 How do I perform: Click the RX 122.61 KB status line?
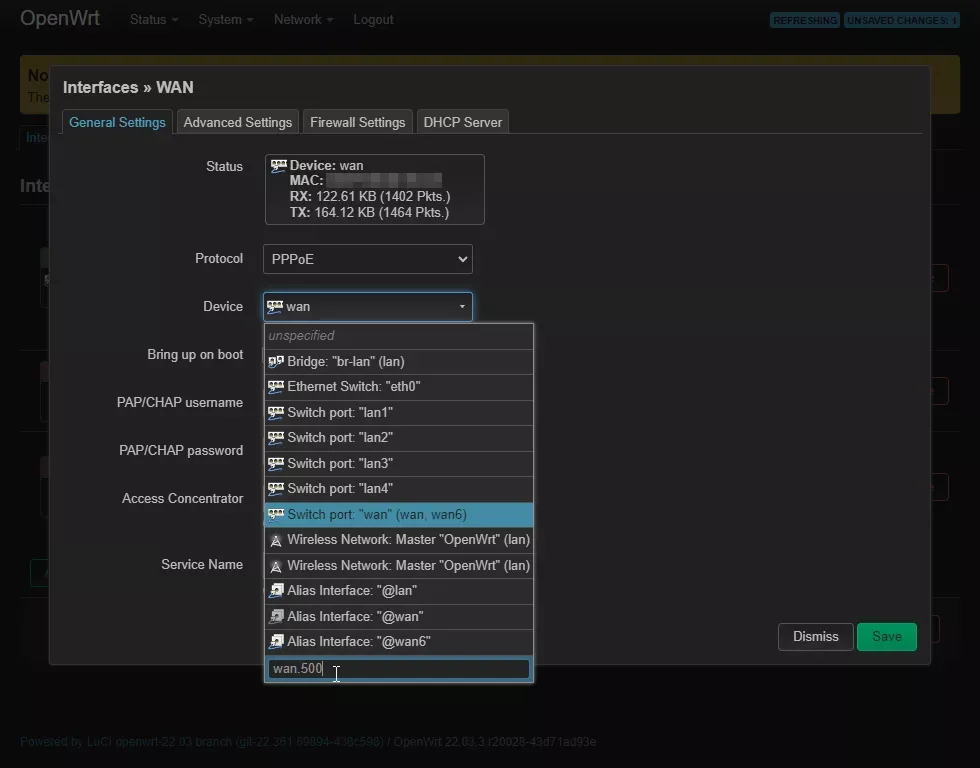pos(369,197)
